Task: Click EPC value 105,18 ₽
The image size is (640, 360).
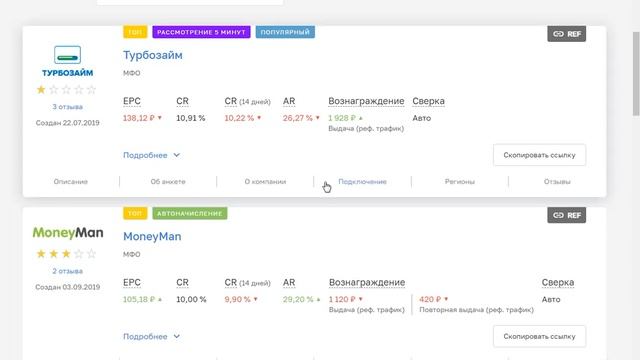Action: (x=139, y=299)
